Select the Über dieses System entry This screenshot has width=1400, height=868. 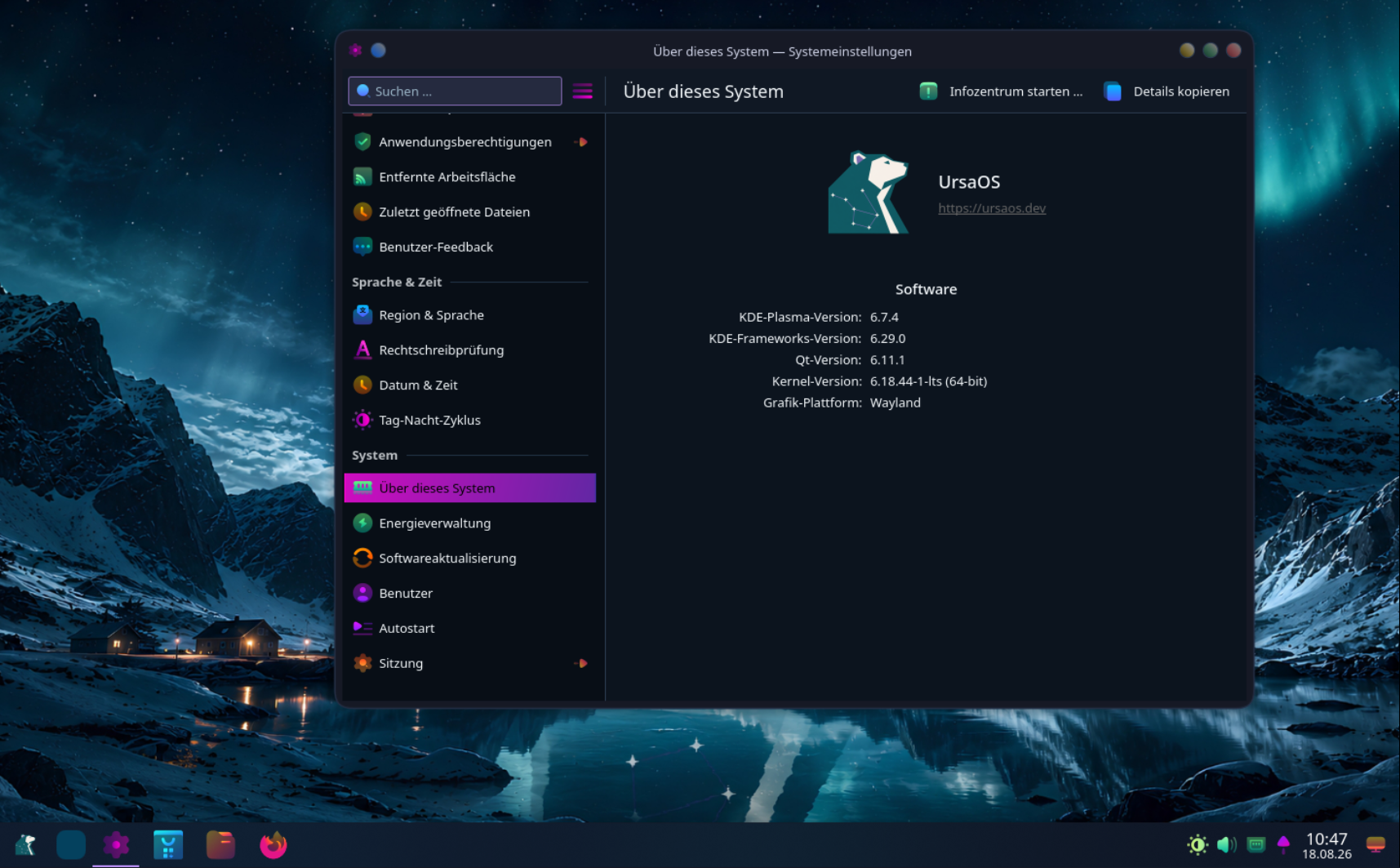pos(470,488)
